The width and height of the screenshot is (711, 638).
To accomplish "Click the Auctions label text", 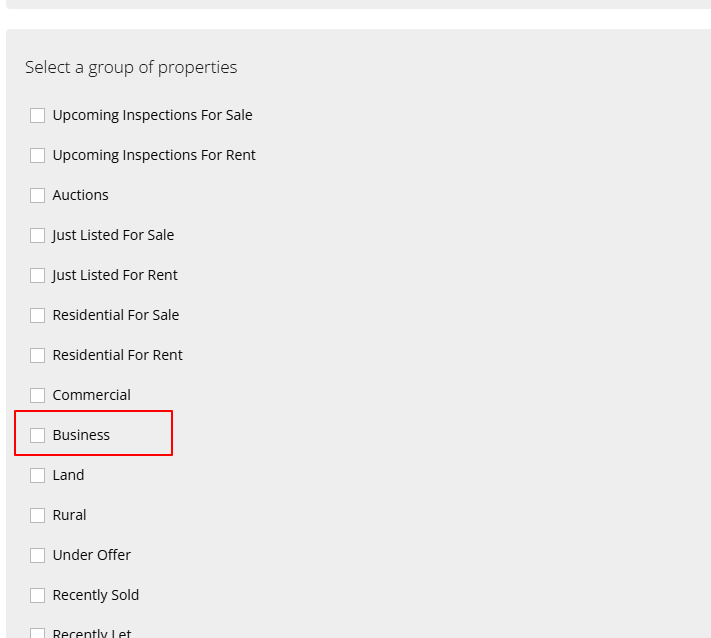I will [80, 195].
